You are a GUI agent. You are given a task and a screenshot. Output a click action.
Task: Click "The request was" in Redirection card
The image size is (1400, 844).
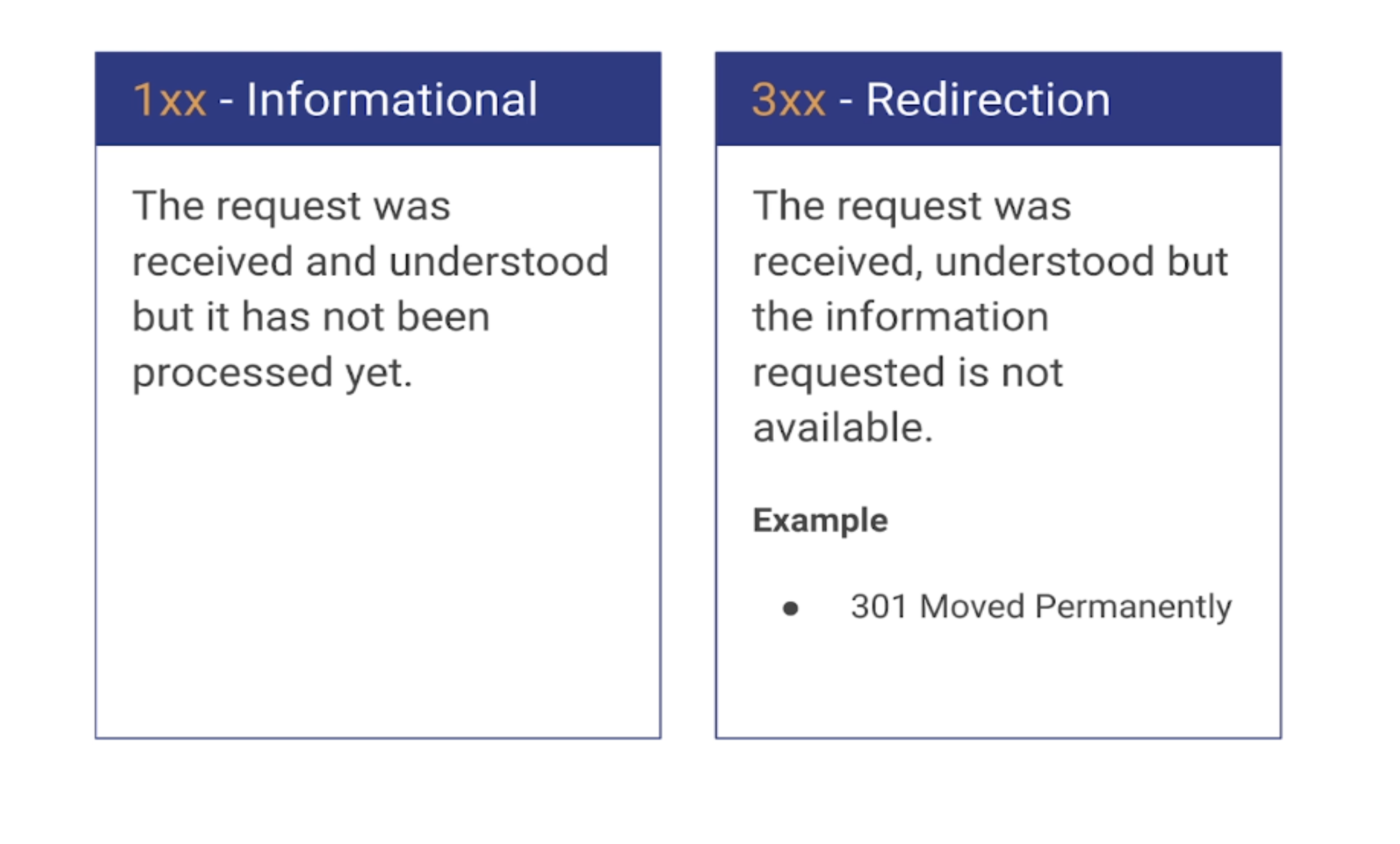[x=912, y=206]
